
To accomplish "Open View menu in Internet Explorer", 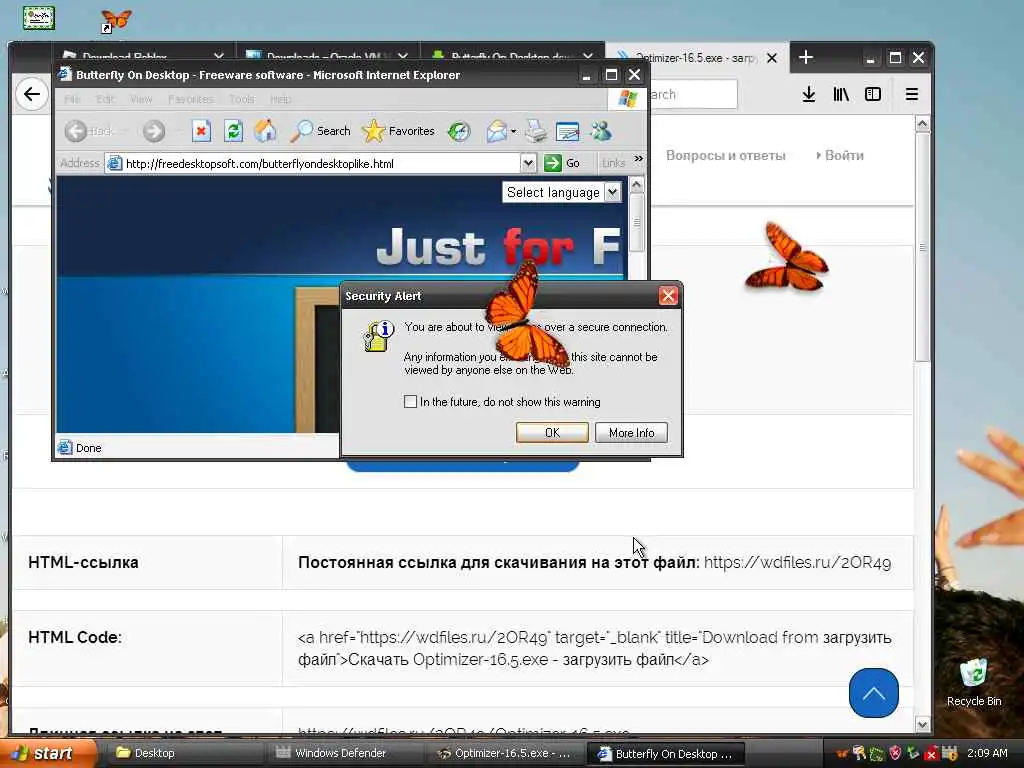I will tap(140, 99).
